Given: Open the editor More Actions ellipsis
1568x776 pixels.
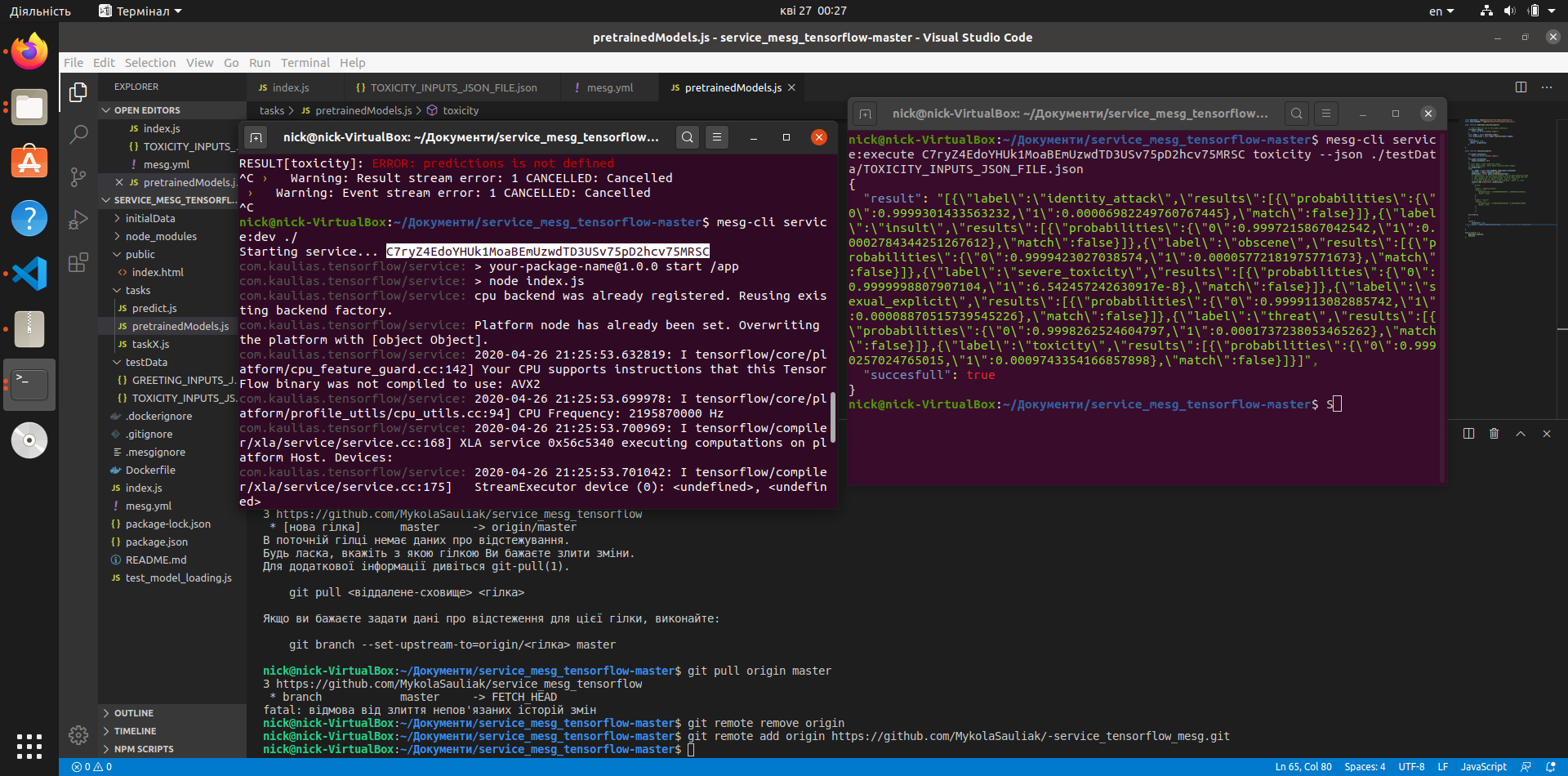Looking at the screenshot, I should 1547,87.
